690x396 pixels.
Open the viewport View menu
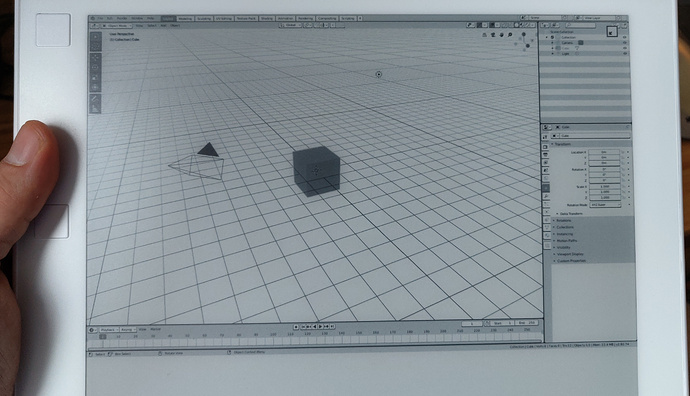pyautogui.click(x=139, y=26)
